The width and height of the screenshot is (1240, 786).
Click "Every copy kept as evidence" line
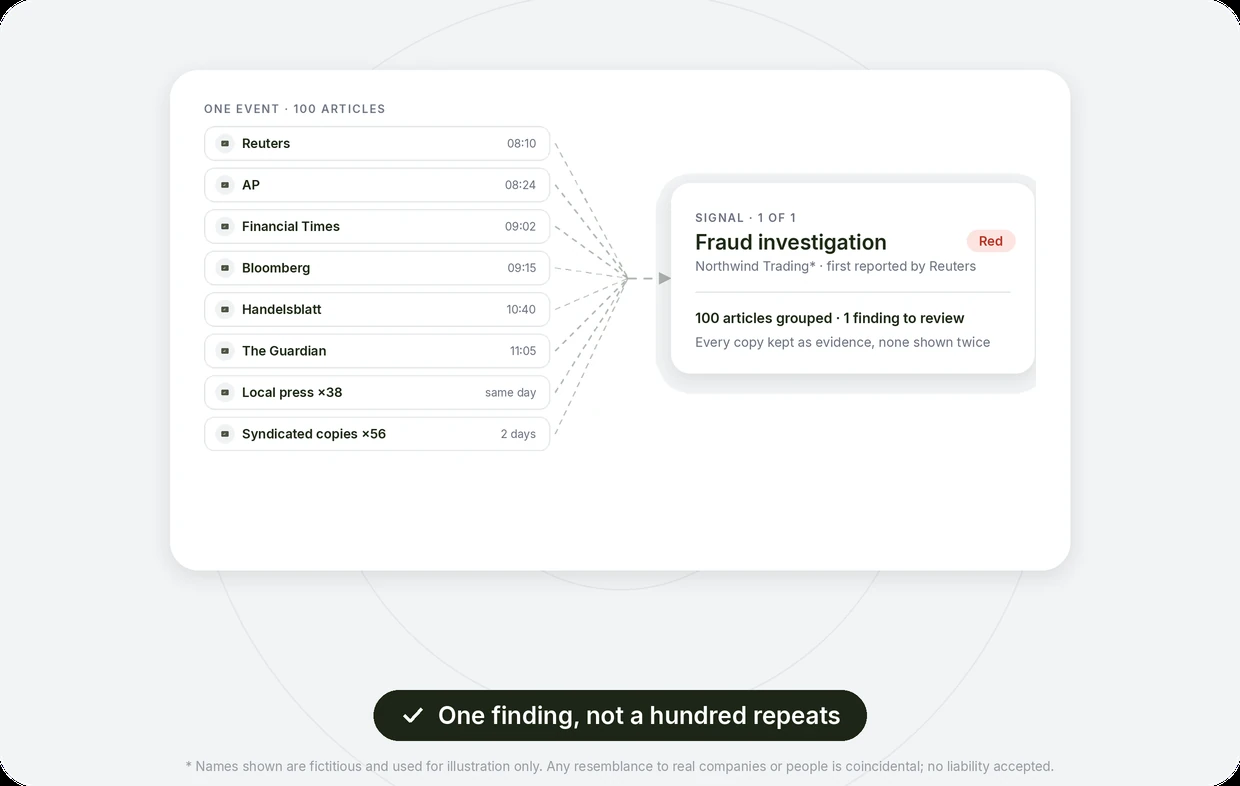click(x=842, y=342)
